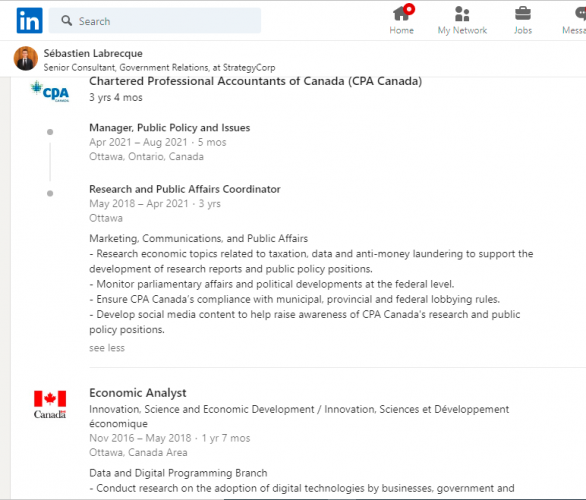Select the My Network navigation label
The height and width of the screenshot is (500, 586).
tap(462, 30)
